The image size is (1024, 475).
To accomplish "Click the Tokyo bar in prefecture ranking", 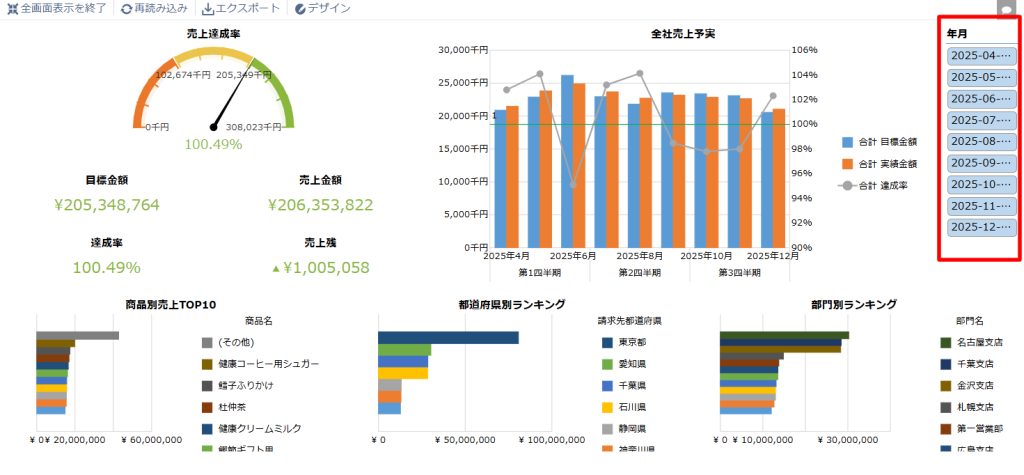I will [448, 338].
